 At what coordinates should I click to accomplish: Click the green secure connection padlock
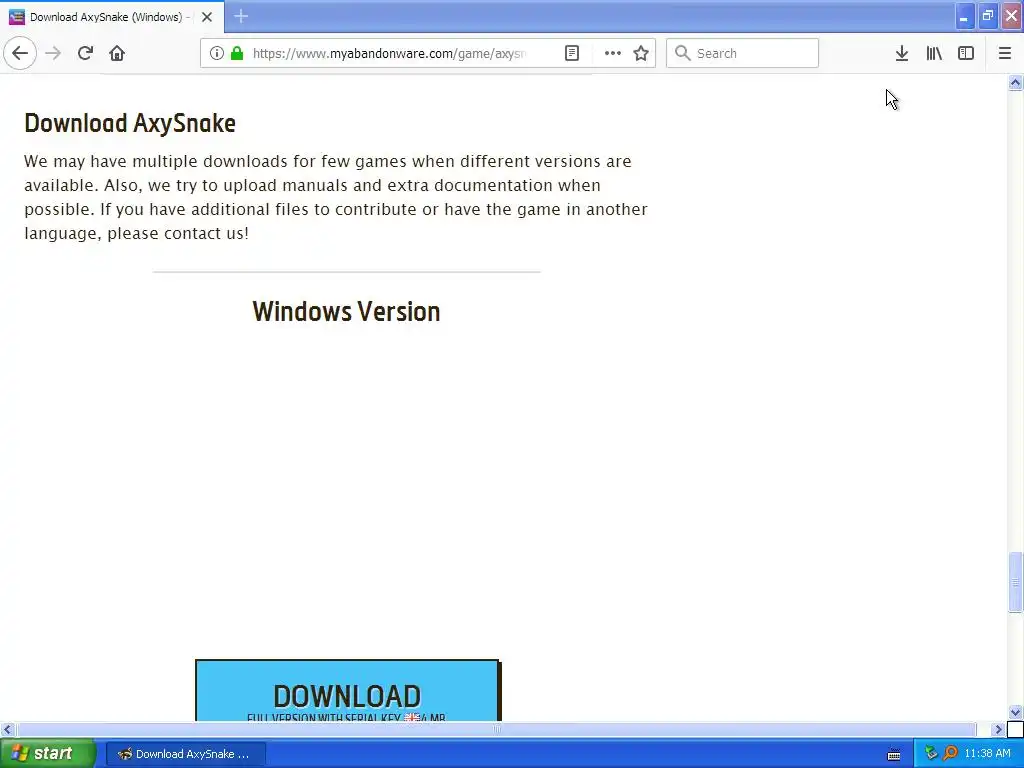237,53
